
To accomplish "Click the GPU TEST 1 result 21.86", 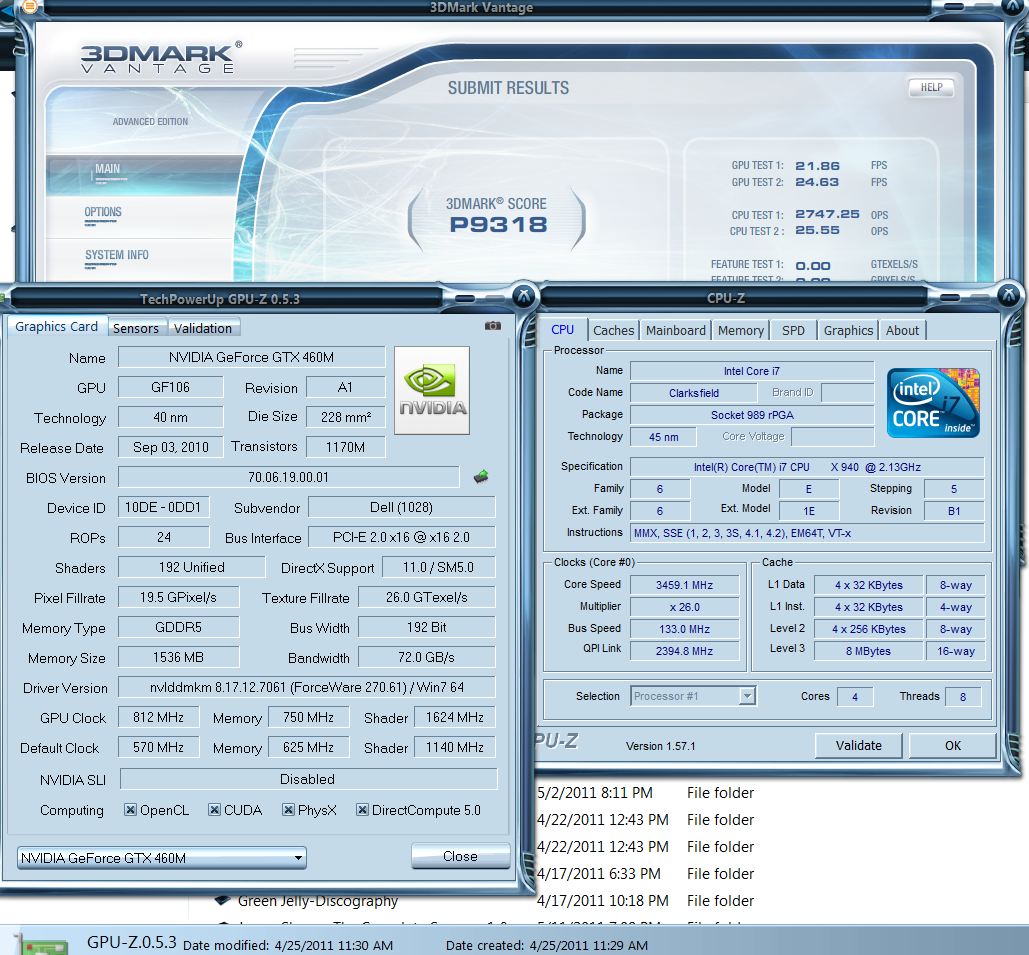I will click(817, 165).
